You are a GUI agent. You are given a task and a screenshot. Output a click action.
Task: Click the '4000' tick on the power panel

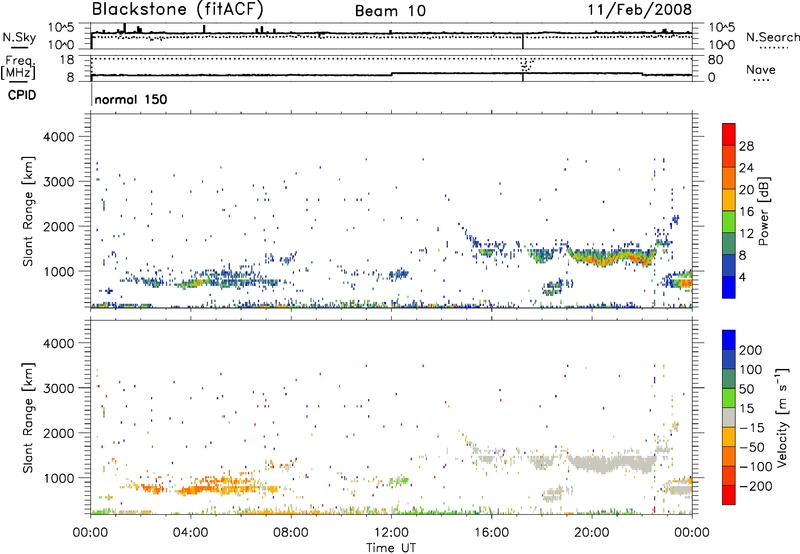pos(58,137)
